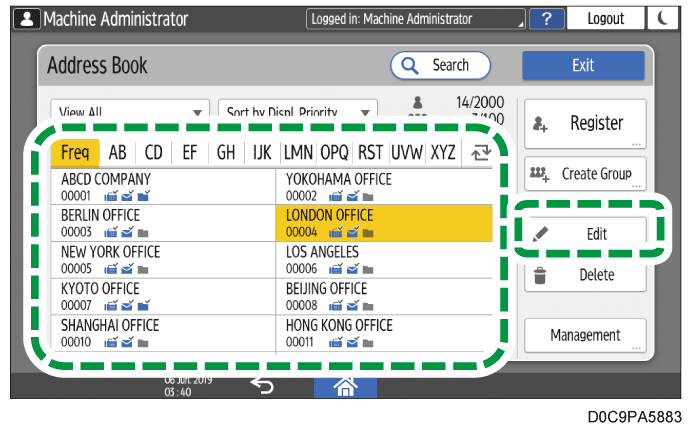Click the trash Delete icon
The height and width of the screenshot is (427, 691).
(x=540, y=275)
